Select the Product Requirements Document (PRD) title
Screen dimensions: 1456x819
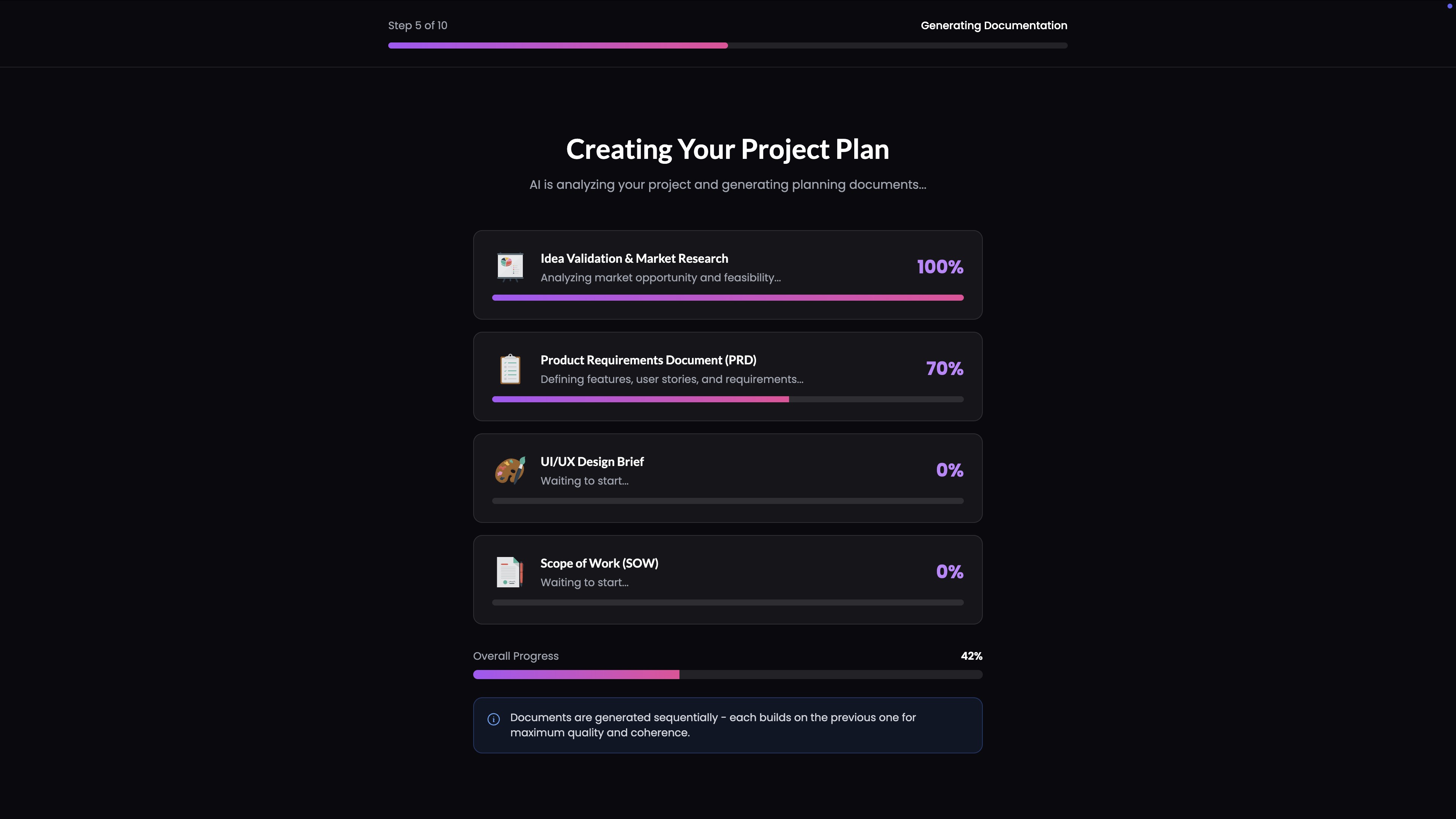648,360
